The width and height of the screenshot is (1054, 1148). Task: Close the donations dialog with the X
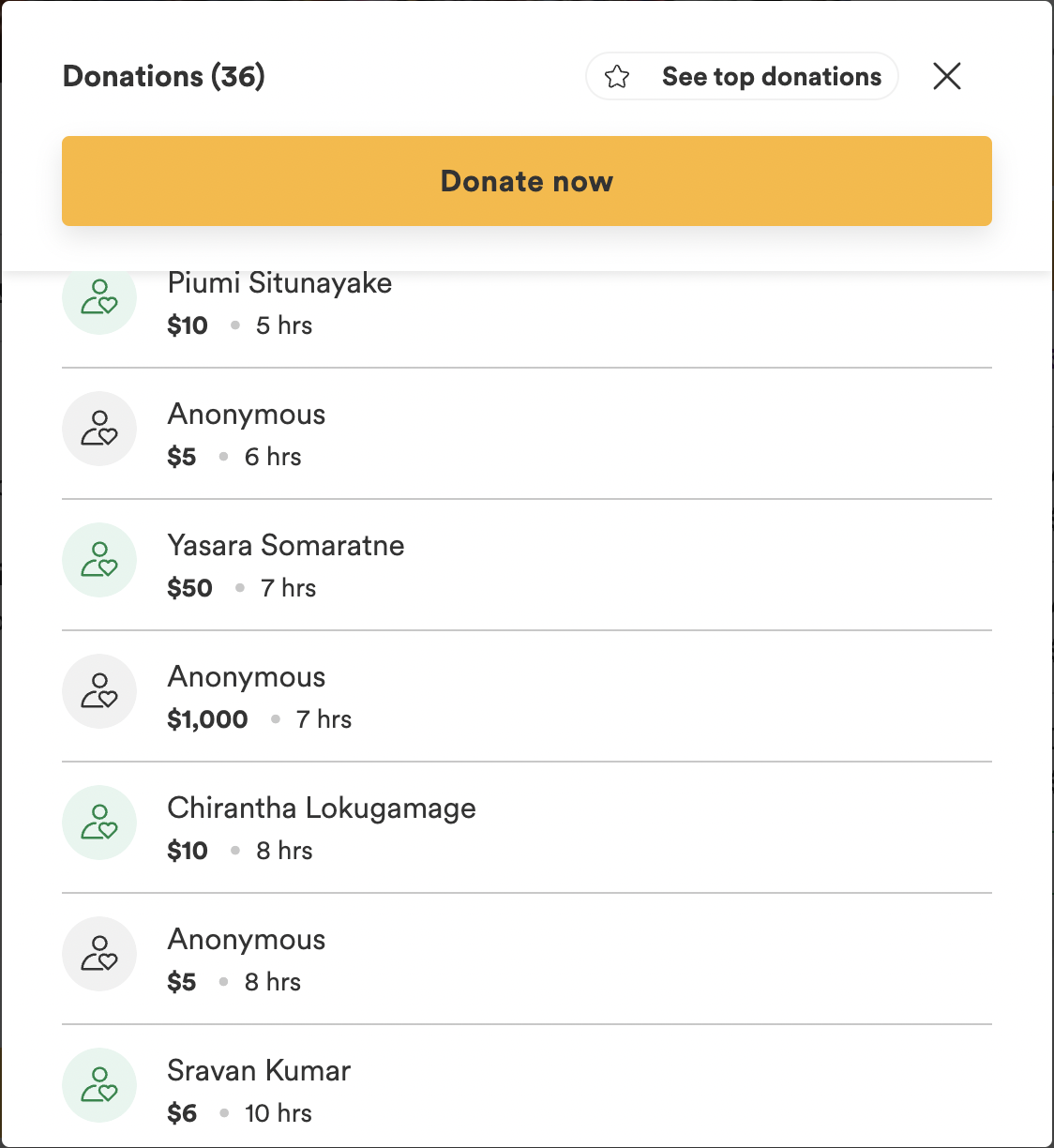point(947,76)
